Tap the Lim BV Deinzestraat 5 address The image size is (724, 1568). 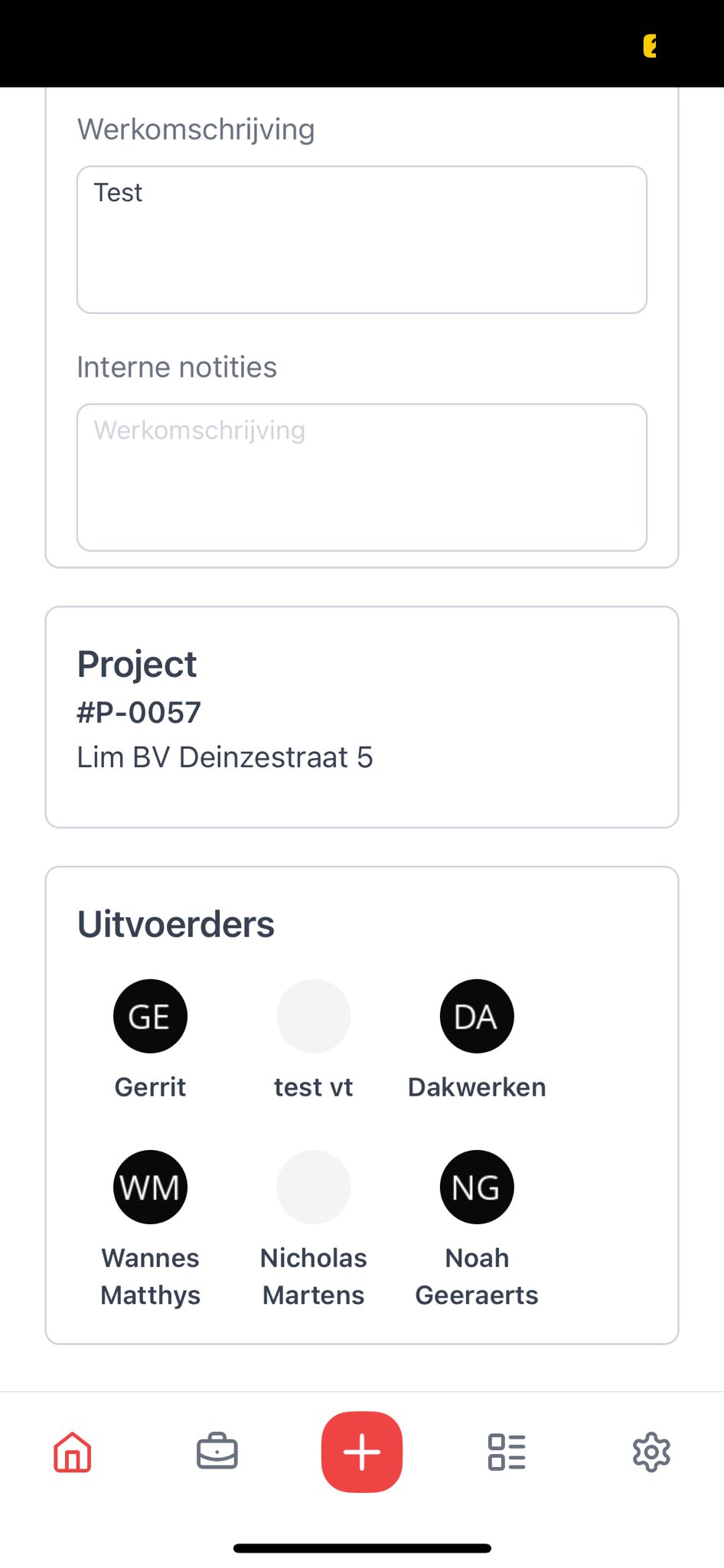tap(225, 757)
